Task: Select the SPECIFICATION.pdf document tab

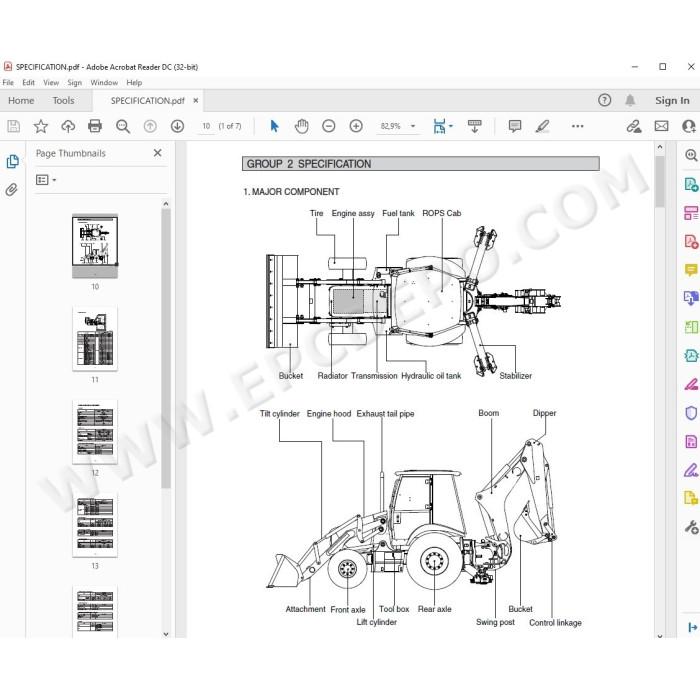Action: pyautogui.click(x=147, y=101)
